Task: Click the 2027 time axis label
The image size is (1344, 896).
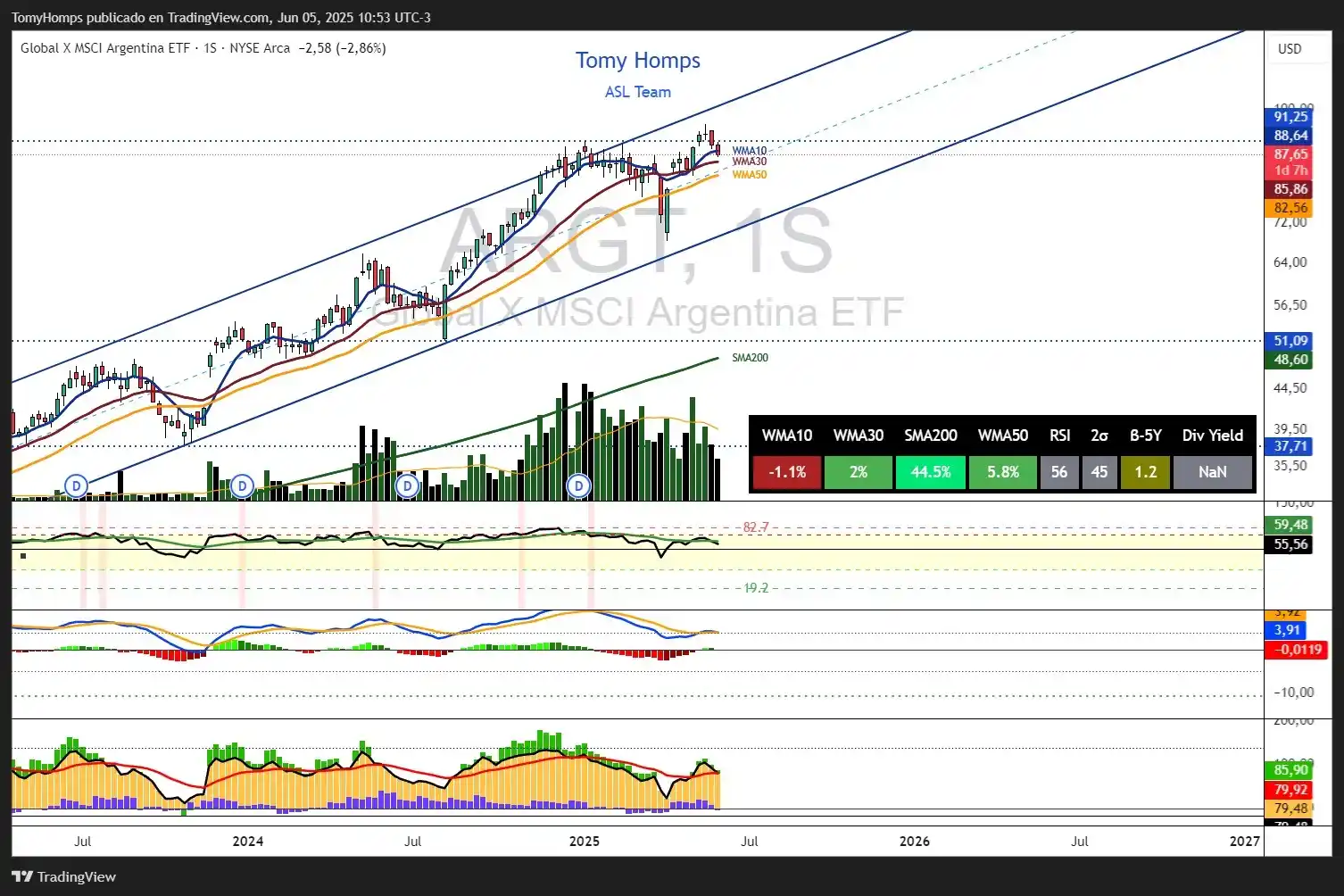Action: point(1244,842)
